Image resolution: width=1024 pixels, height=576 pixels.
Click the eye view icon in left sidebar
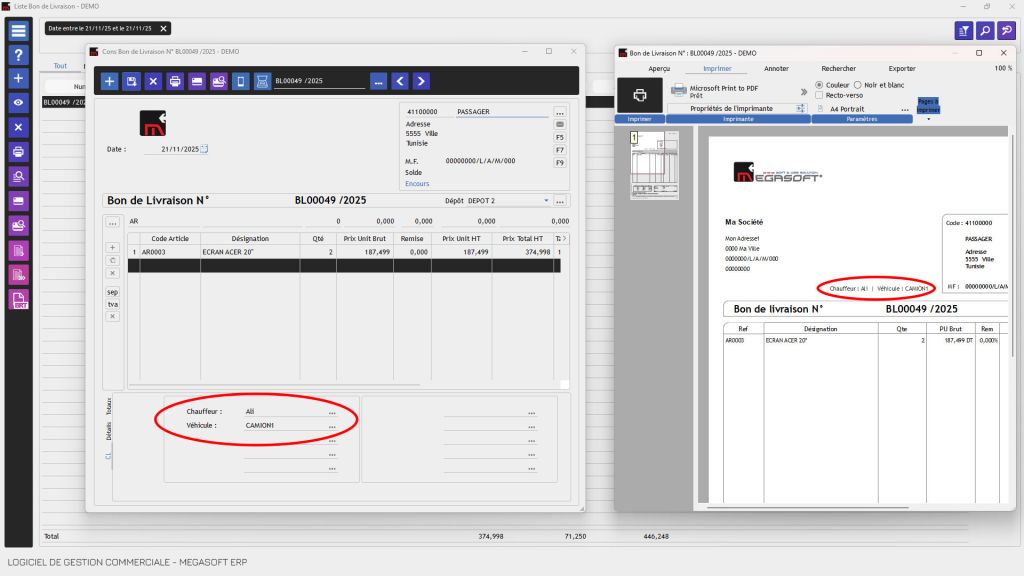point(18,103)
